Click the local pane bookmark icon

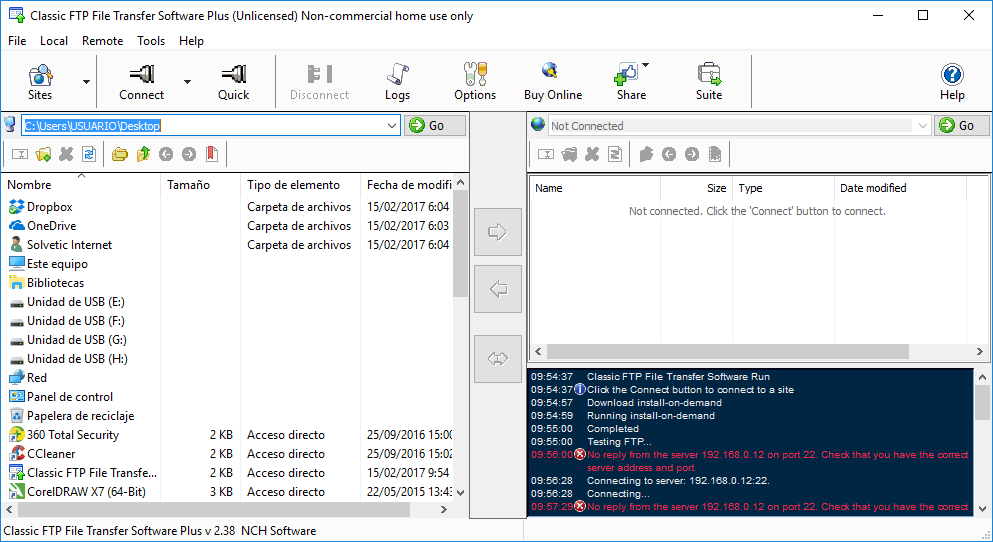pyautogui.click(x=212, y=154)
